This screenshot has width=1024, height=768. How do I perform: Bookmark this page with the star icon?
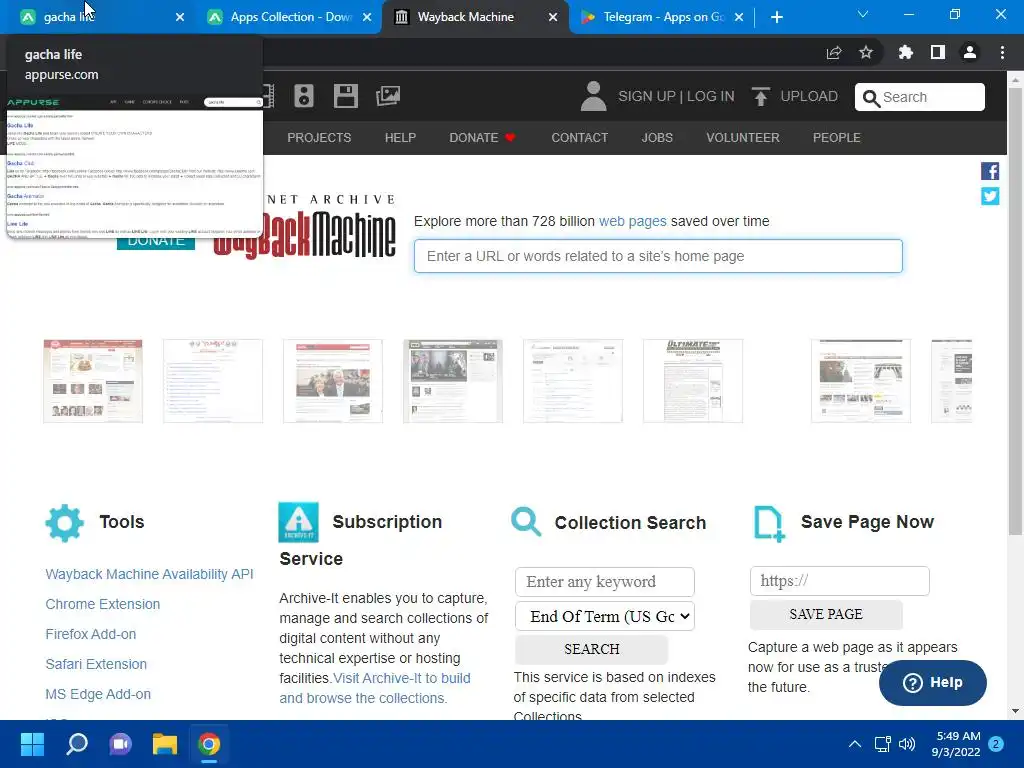[x=866, y=52]
